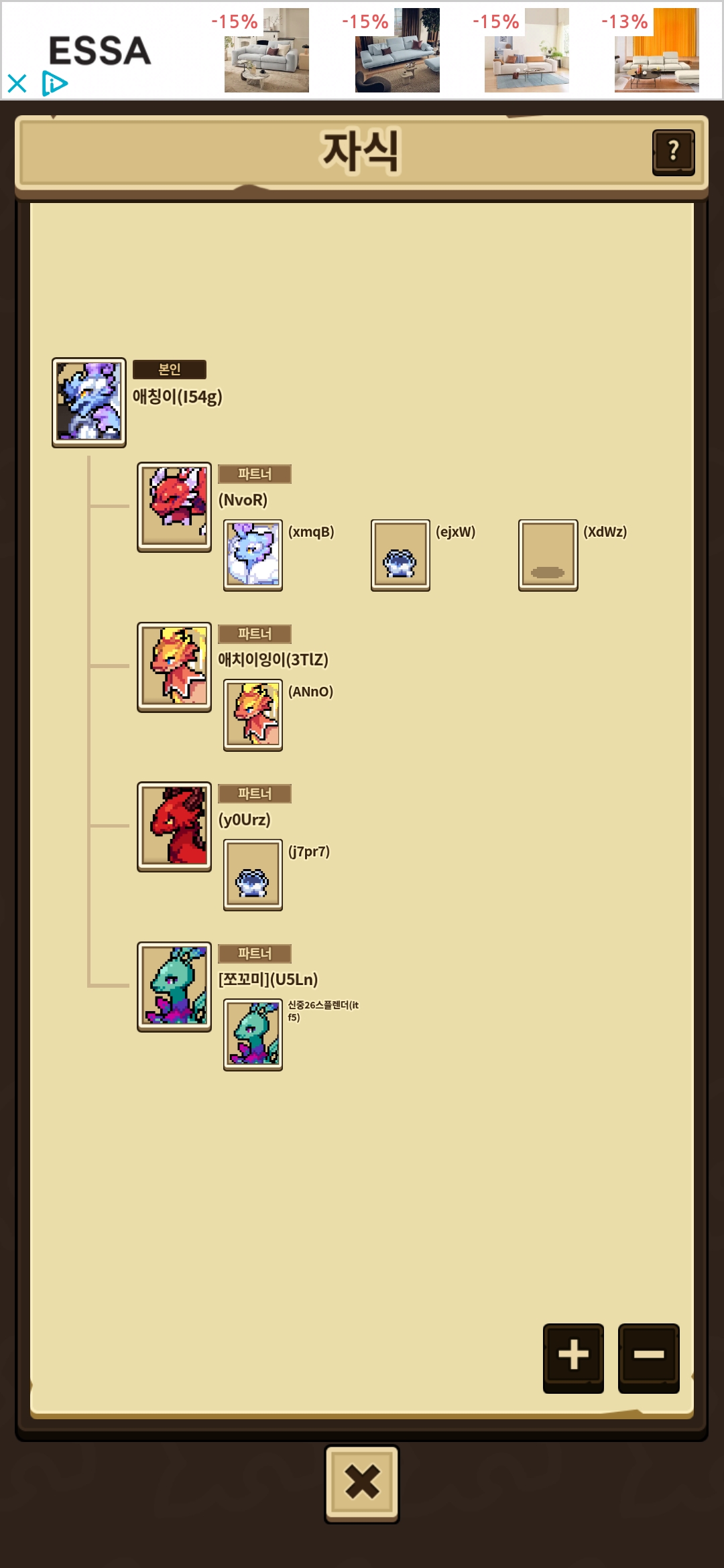Select partner dragon portrait (NvoR)
The image size is (724, 1568).
[x=174, y=507]
